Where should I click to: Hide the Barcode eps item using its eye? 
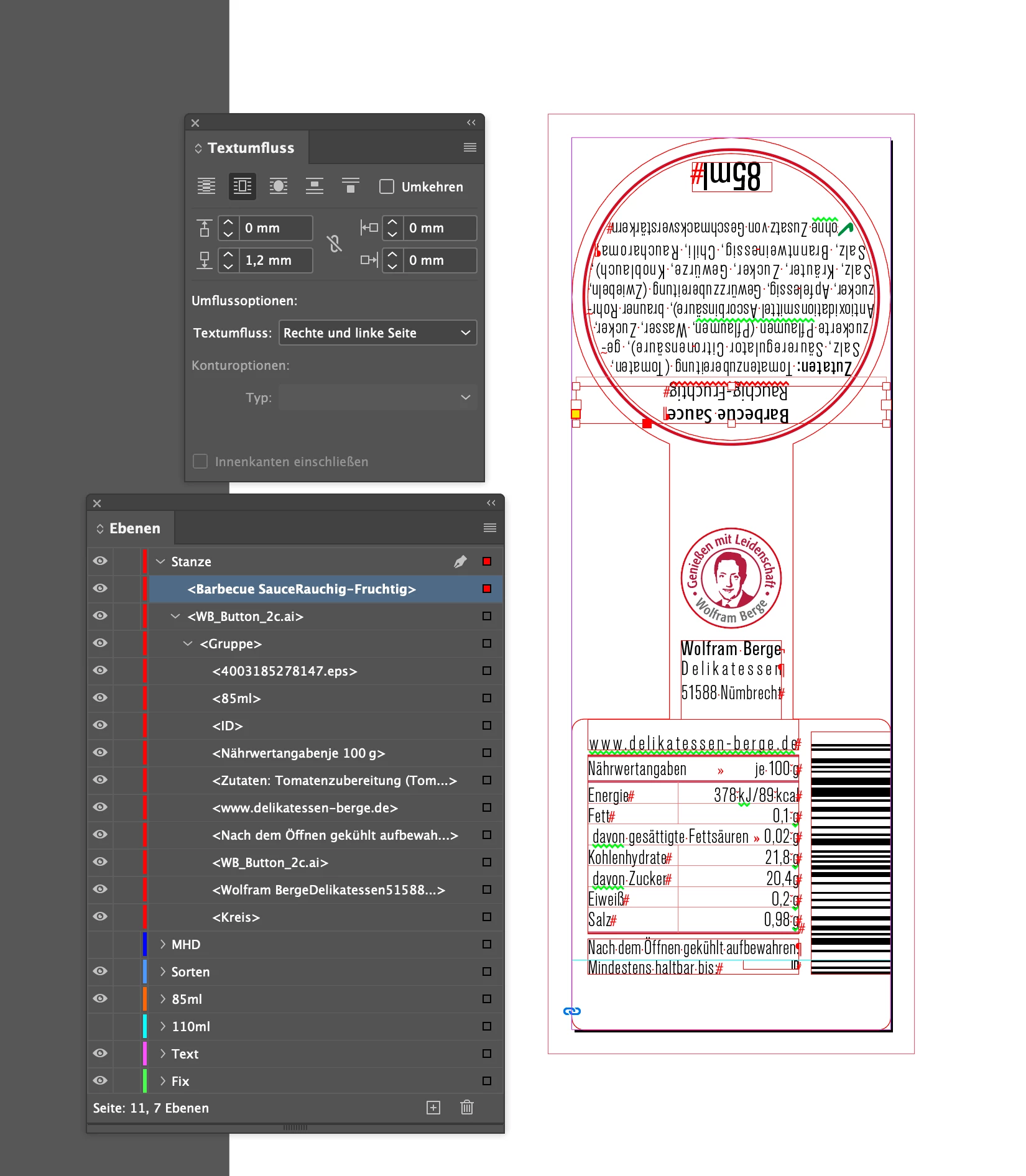click(x=100, y=671)
